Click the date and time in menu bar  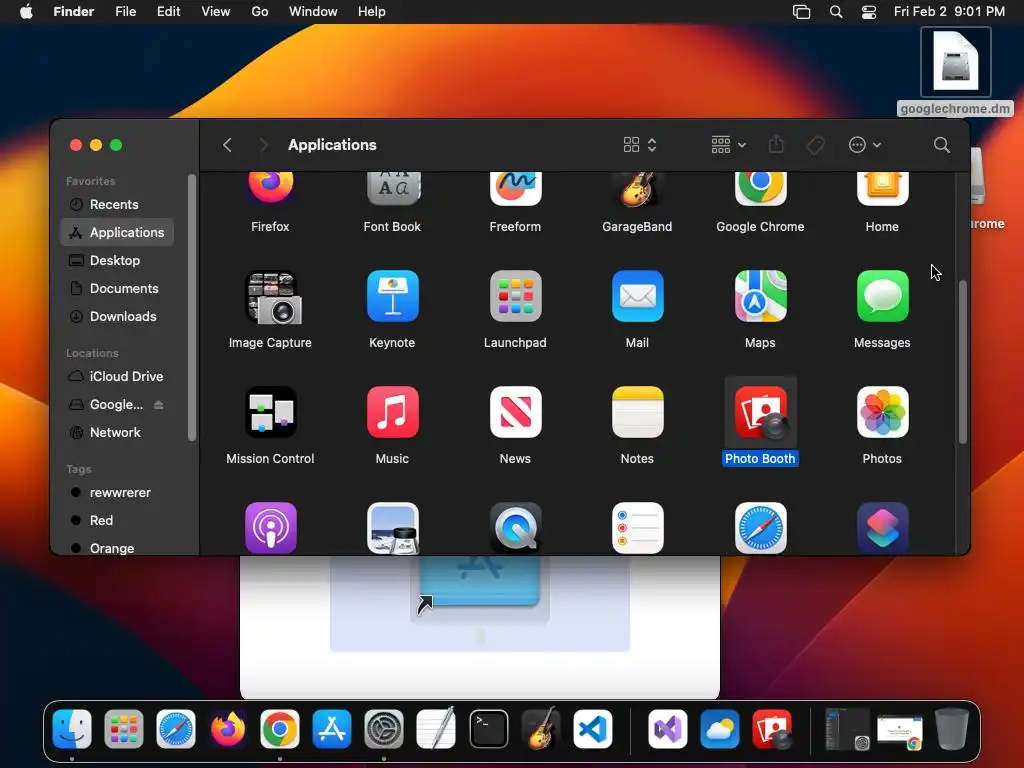pyautogui.click(x=950, y=12)
